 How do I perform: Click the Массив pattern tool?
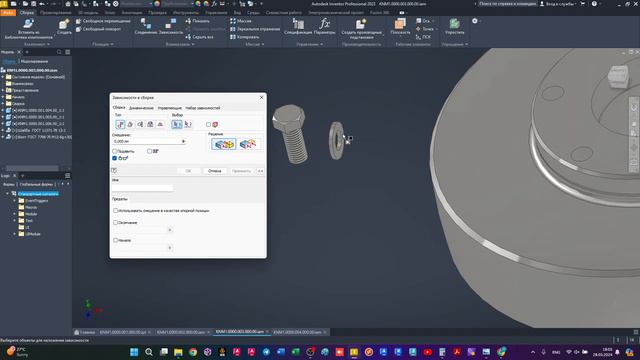coord(241,21)
